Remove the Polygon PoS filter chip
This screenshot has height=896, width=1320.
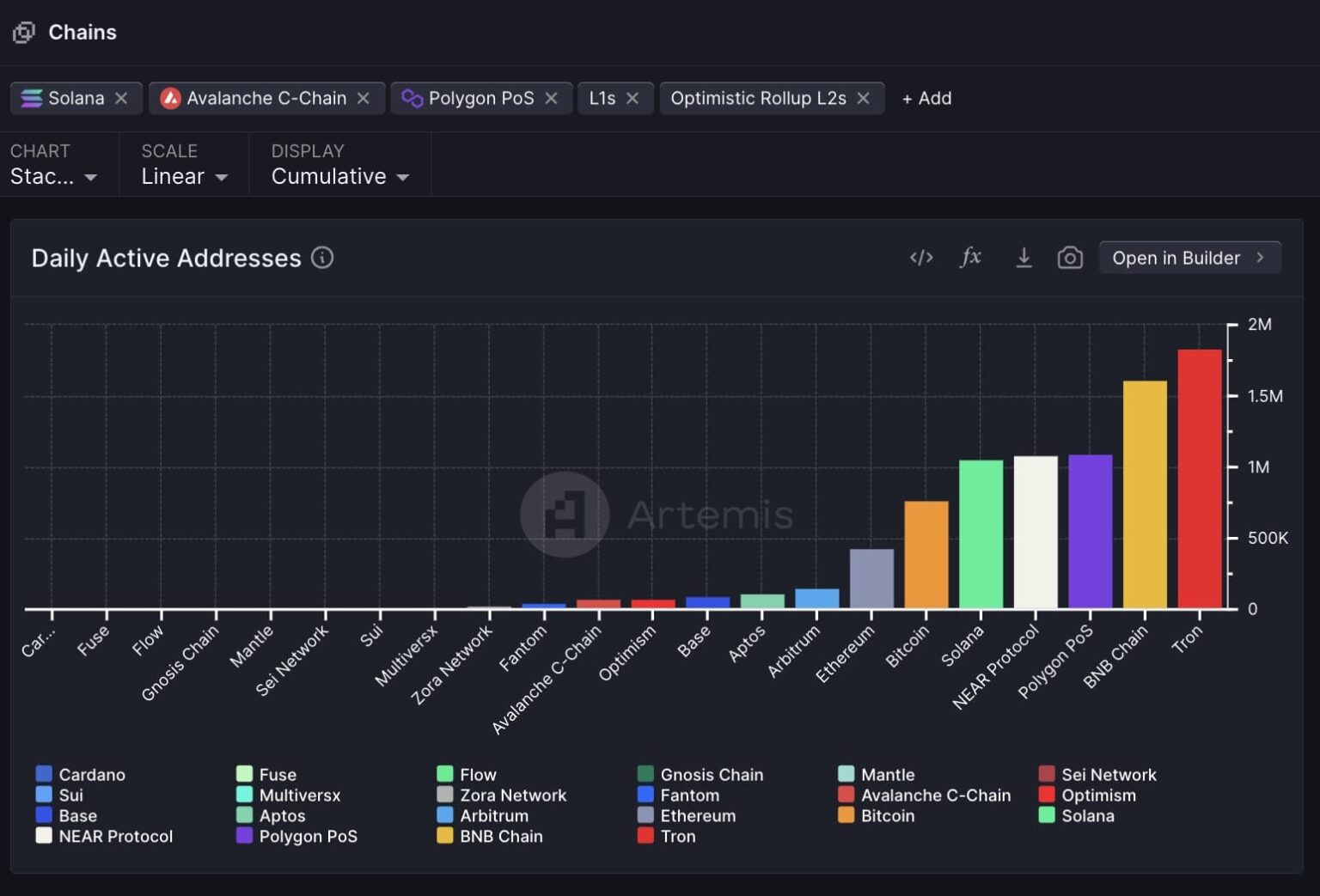click(x=552, y=98)
